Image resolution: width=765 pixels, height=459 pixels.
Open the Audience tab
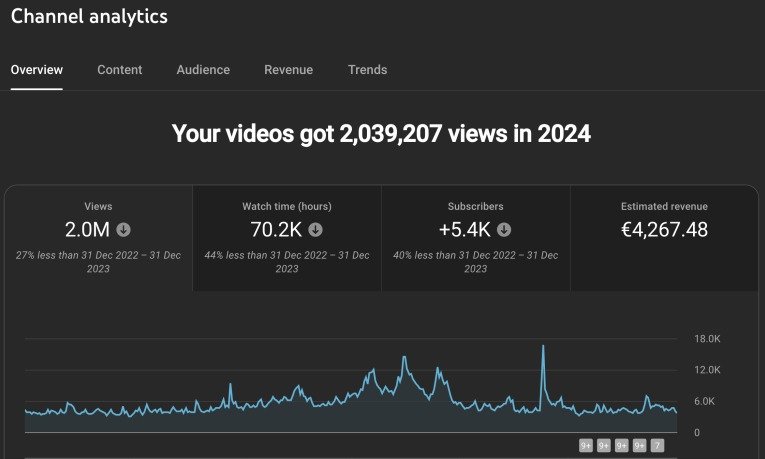click(203, 70)
